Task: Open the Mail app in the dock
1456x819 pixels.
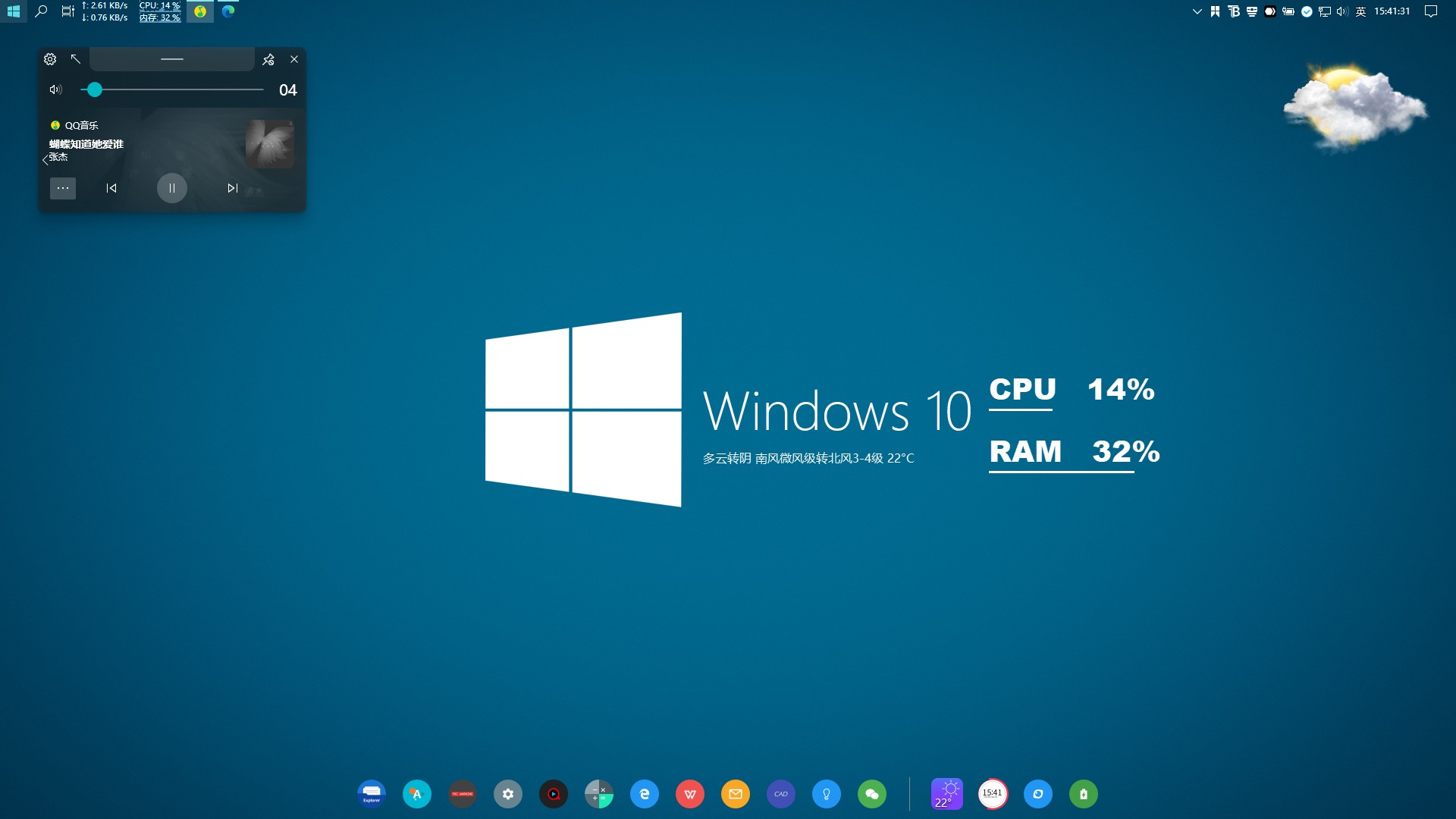Action: pyautogui.click(x=736, y=794)
